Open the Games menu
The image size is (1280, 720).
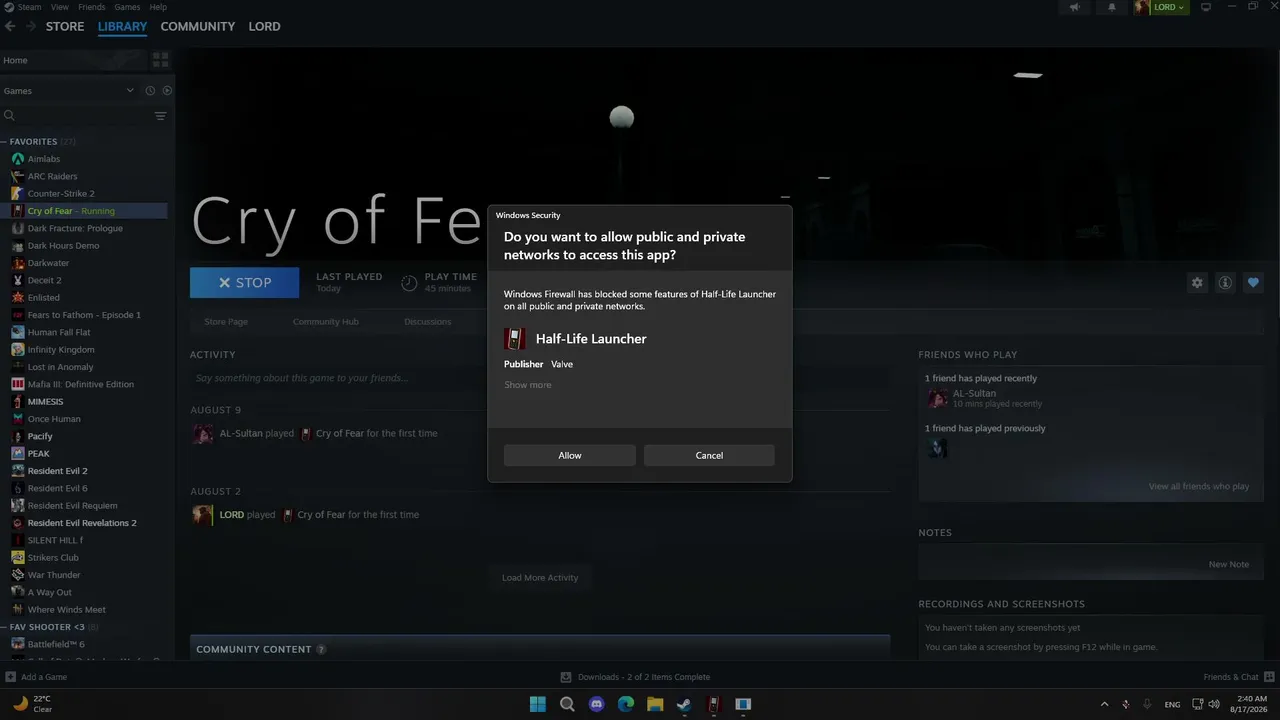click(x=127, y=7)
